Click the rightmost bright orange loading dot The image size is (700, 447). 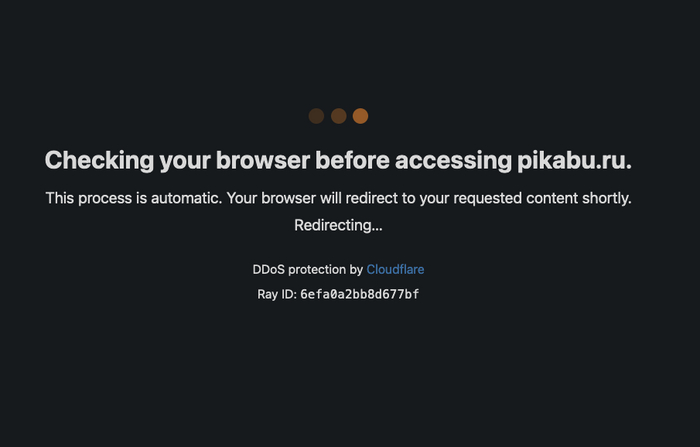pos(360,116)
